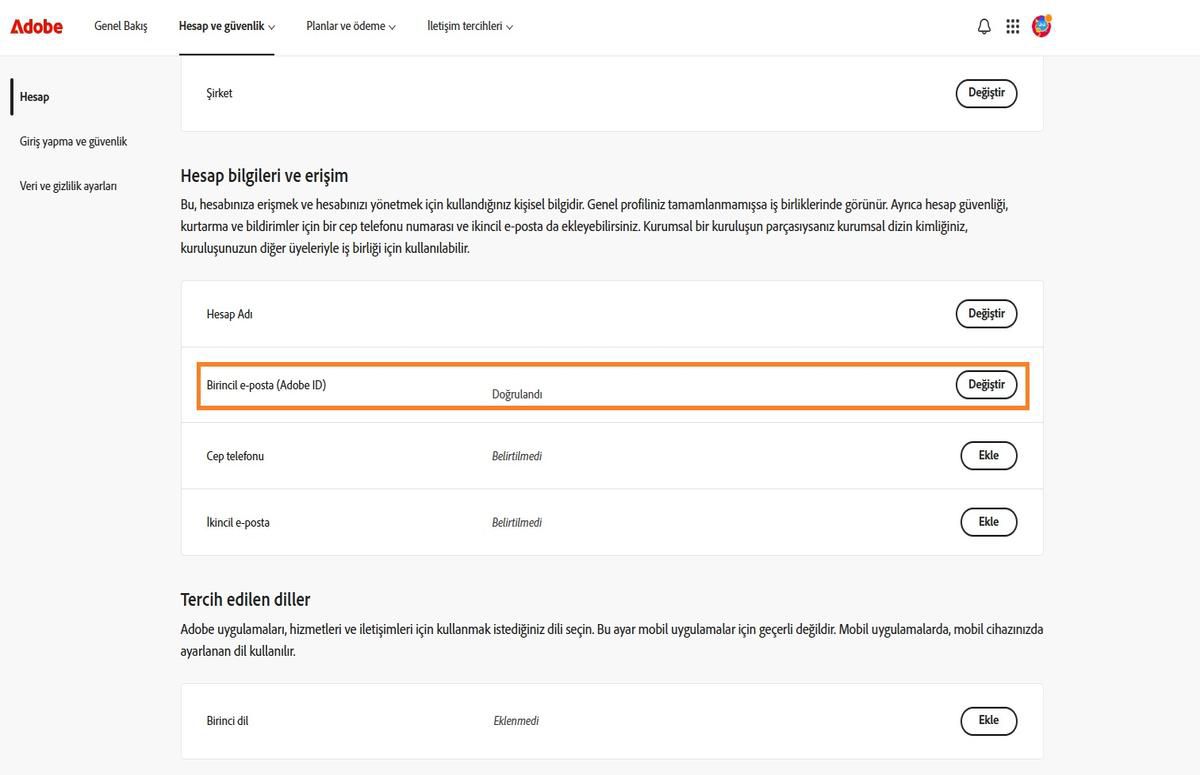Viewport: 1200px width, 775px height.
Task: Change the Birincil e-posta with Değiştir
Action: tap(986, 384)
